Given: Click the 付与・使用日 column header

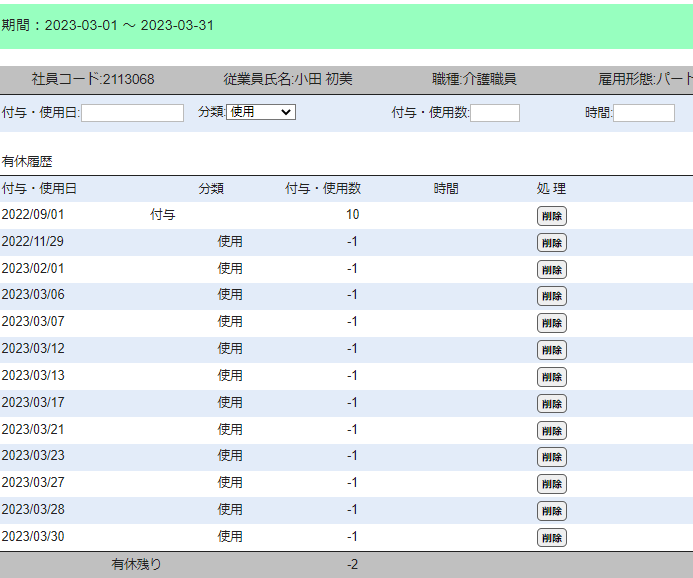Looking at the screenshot, I should pyautogui.click(x=39, y=188).
